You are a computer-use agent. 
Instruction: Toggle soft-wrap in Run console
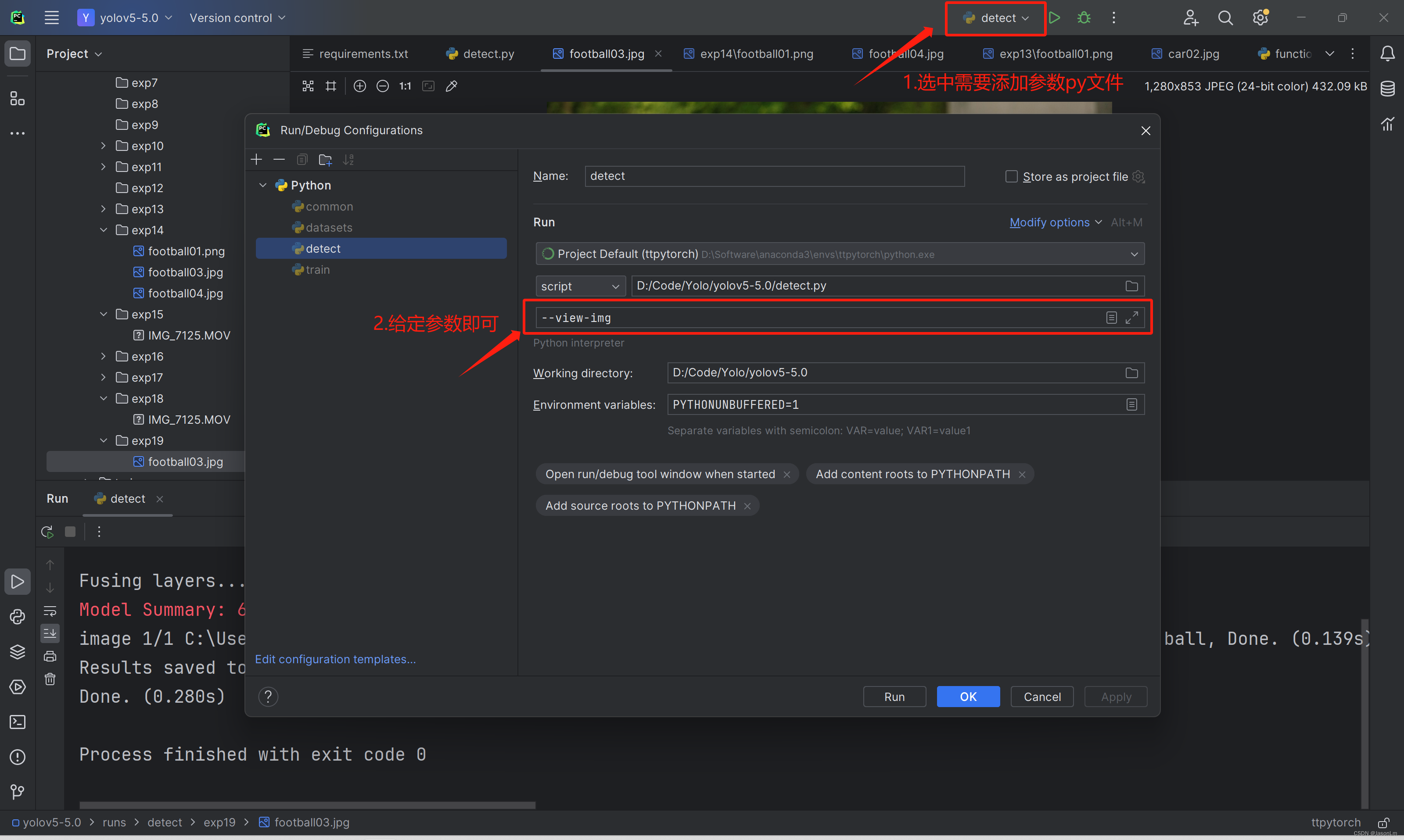50,611
